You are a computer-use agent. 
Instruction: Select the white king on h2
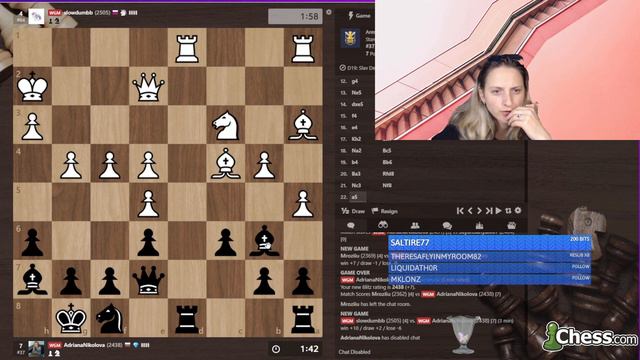(32, 87)
